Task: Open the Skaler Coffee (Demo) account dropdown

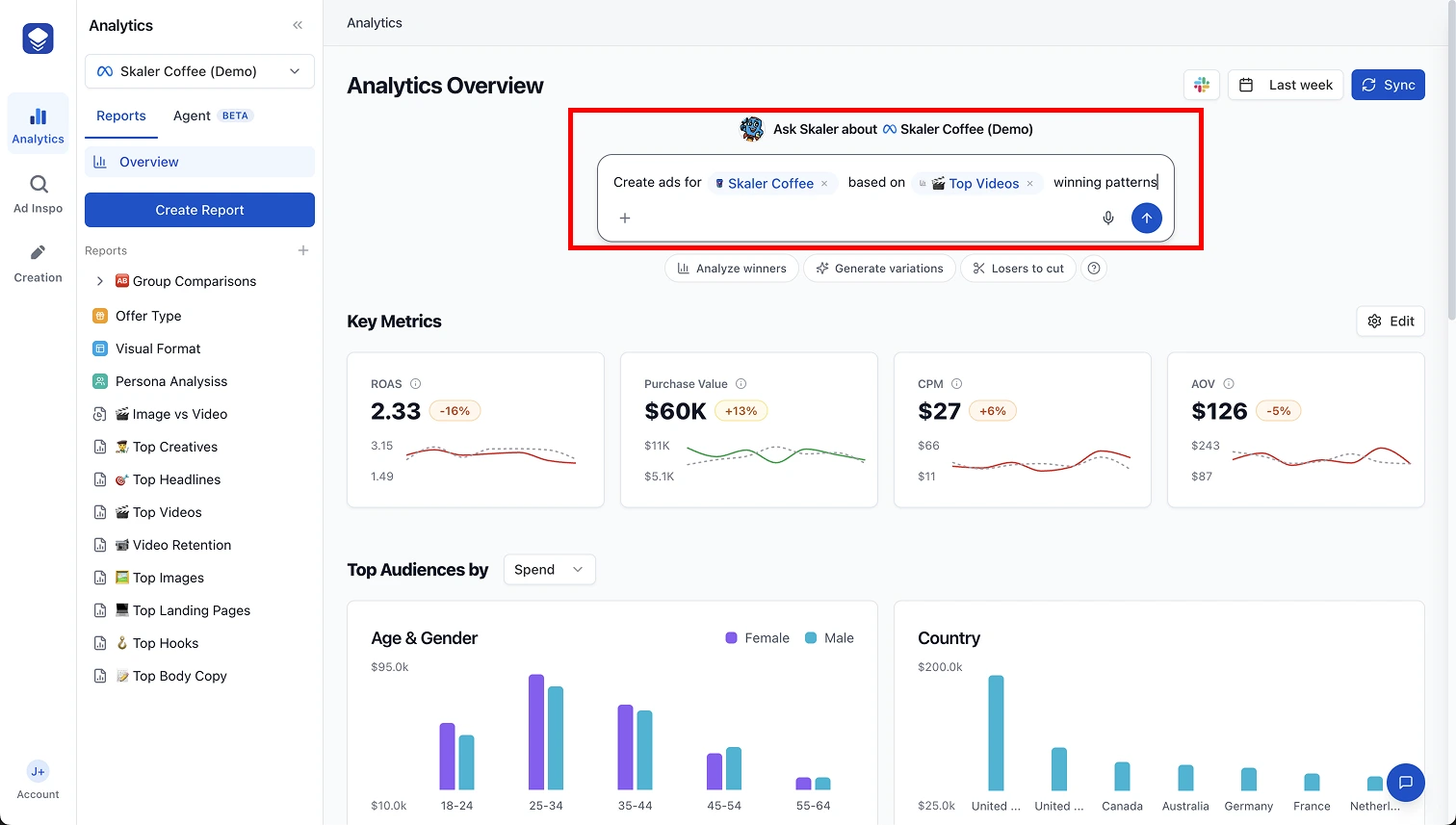Action: [x=199, y=71]
